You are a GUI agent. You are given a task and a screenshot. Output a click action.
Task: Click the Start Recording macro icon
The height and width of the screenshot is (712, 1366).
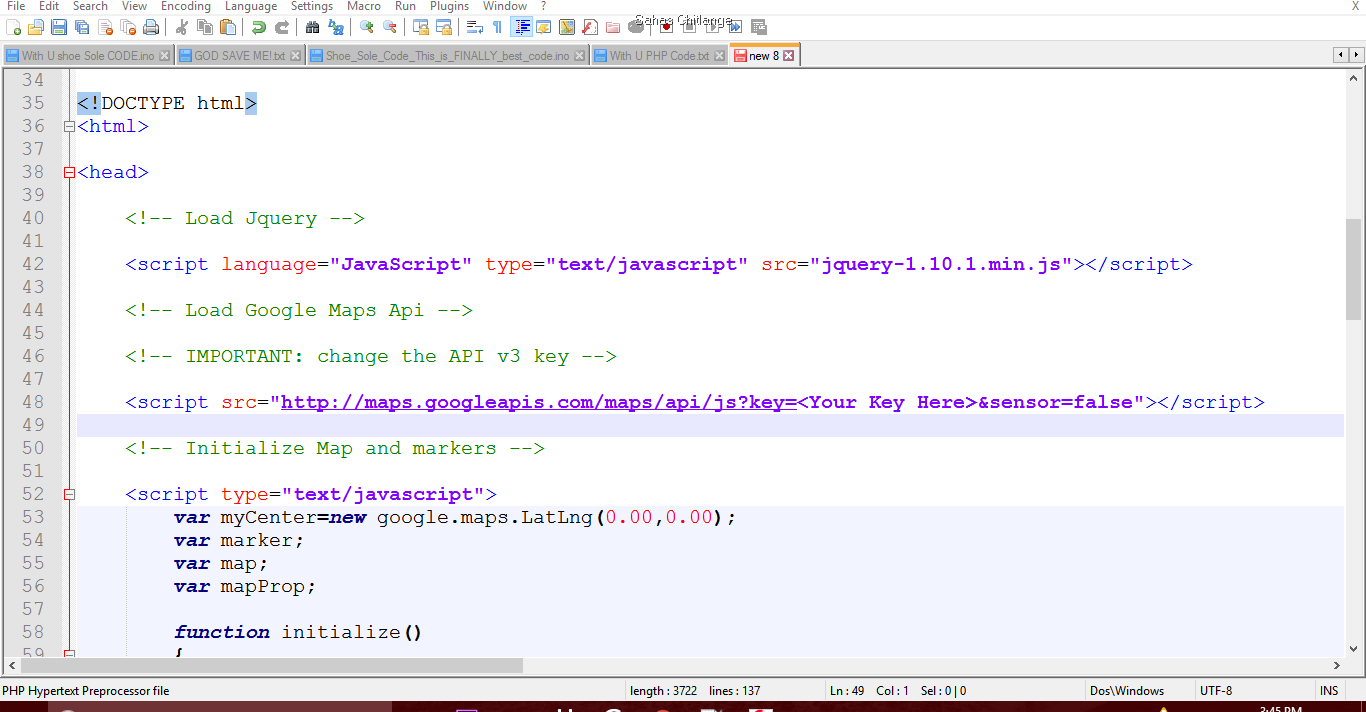[x=665, y=27]
